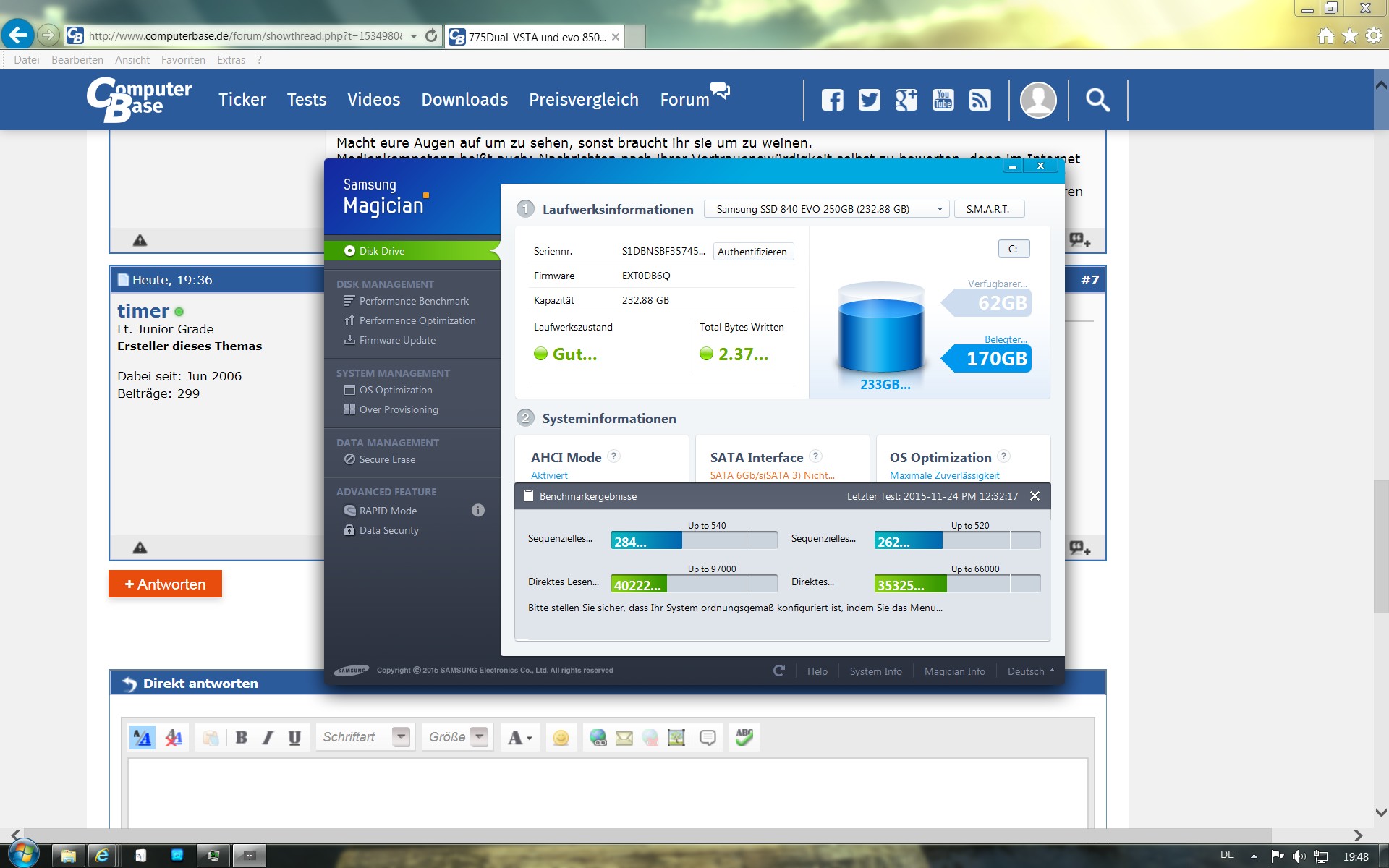Viewport: 1389px width, 868px height.
Task: Click inside the reply text area
Action: point(608,792)
